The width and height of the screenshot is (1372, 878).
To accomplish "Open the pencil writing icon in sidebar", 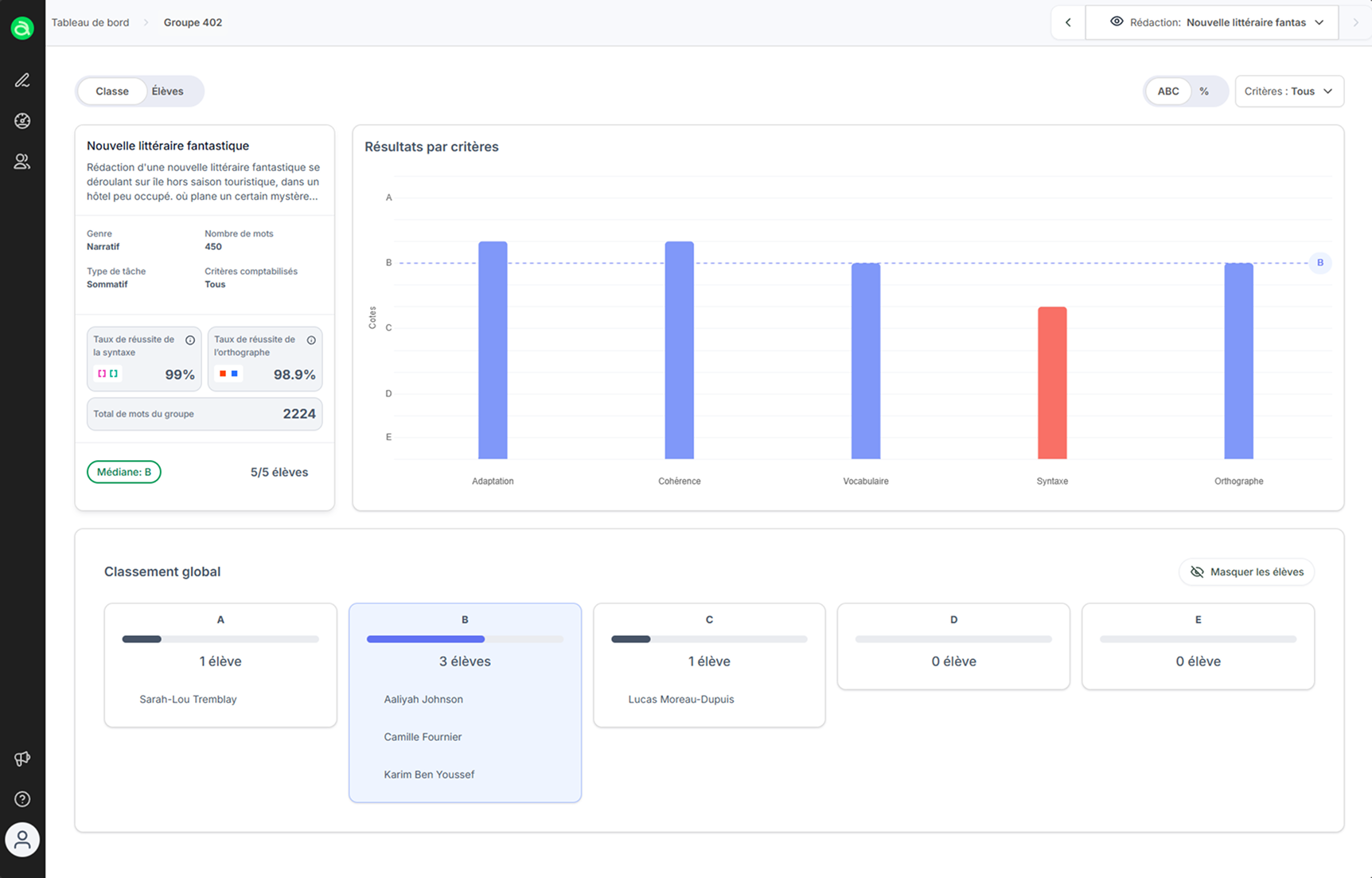I will coord(22,80).
